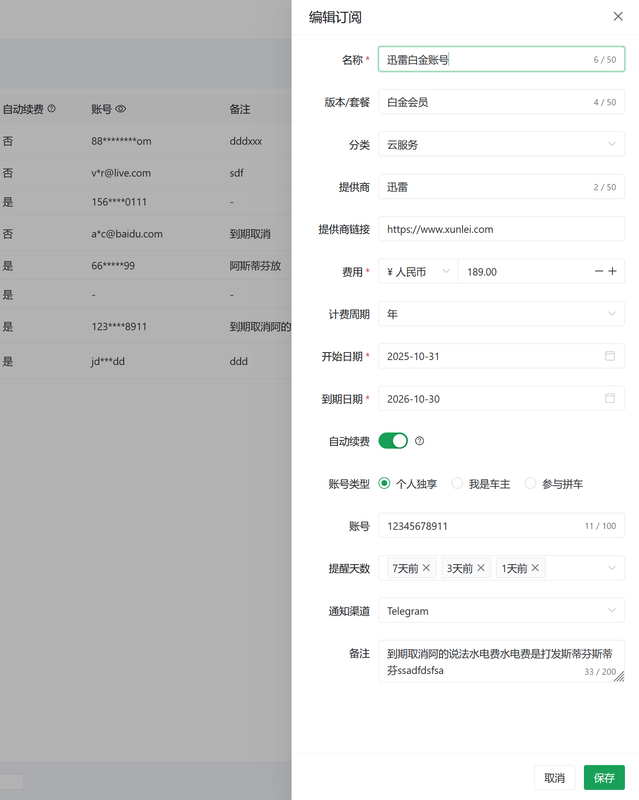Screen dimensions: 639x800
Task: Click the 取消 button
Action: pos(555,778)
